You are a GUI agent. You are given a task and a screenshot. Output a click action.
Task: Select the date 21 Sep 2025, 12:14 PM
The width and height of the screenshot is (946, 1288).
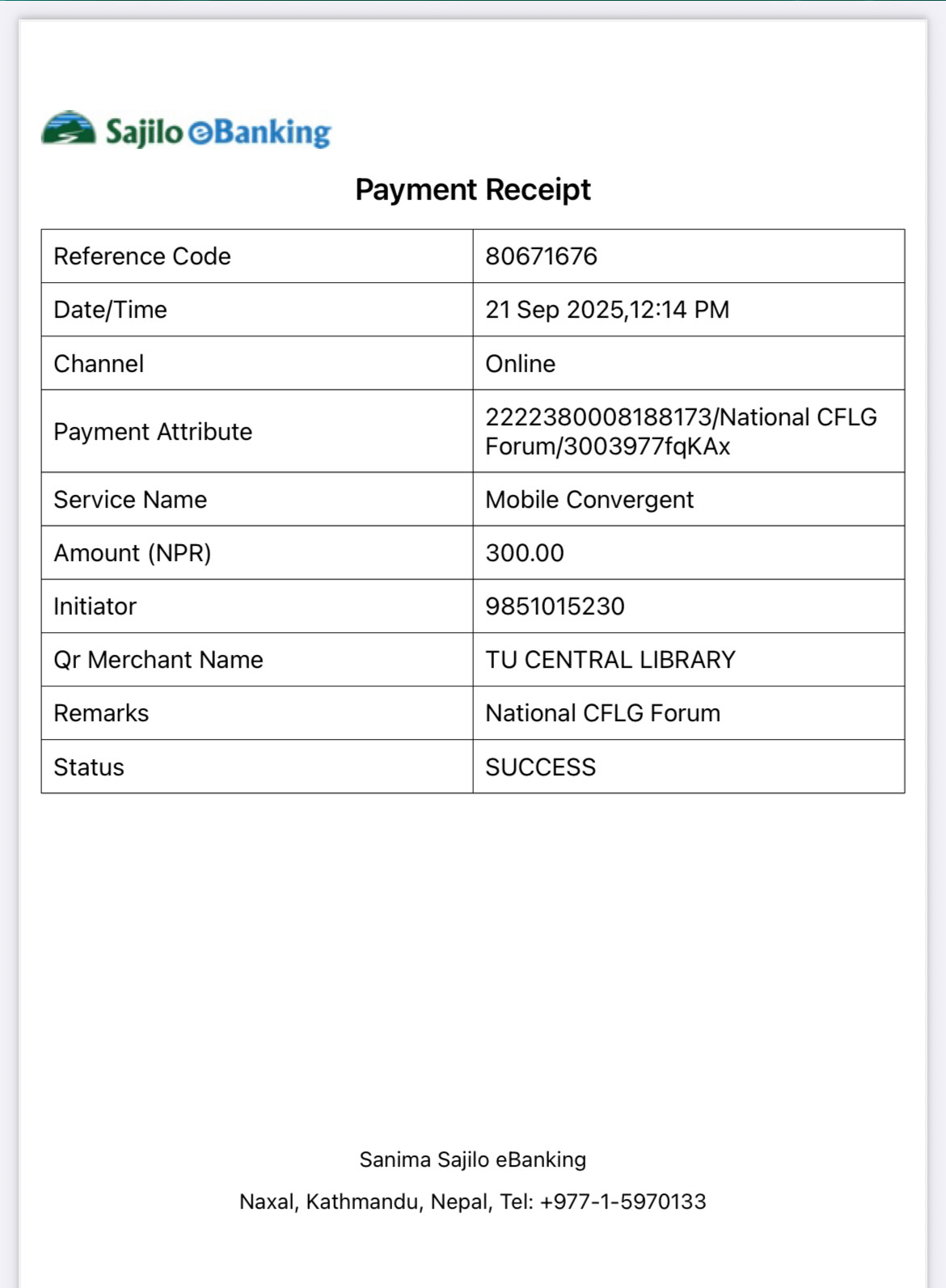point(607,310)
